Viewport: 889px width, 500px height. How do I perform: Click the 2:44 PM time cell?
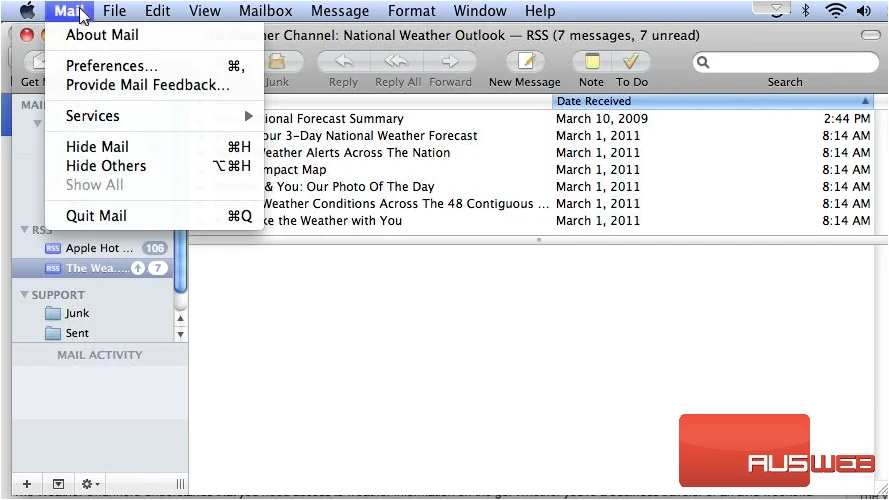[x=846, y=118]
